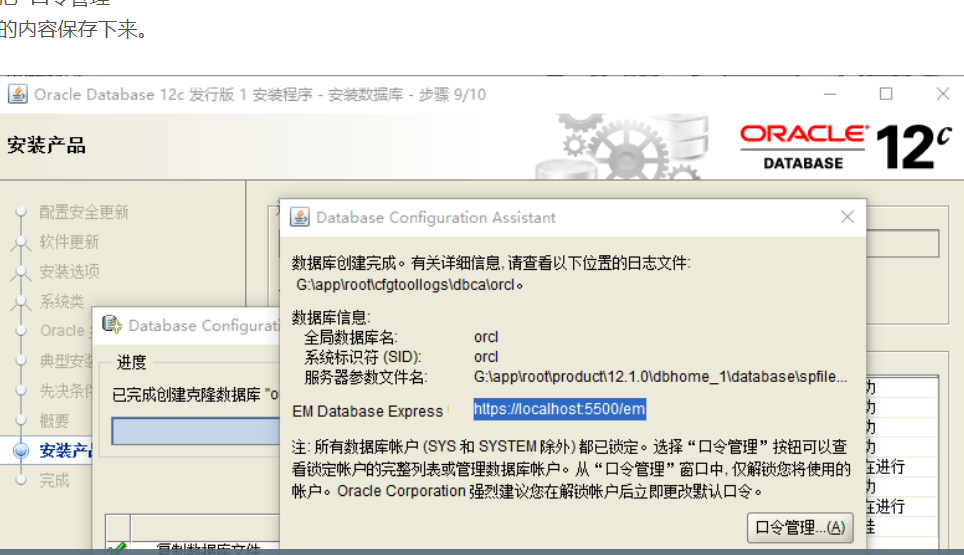This screenshot has height=555, width=964.
Task: Click the spfile server parameter file path
Action: (660, 377)
